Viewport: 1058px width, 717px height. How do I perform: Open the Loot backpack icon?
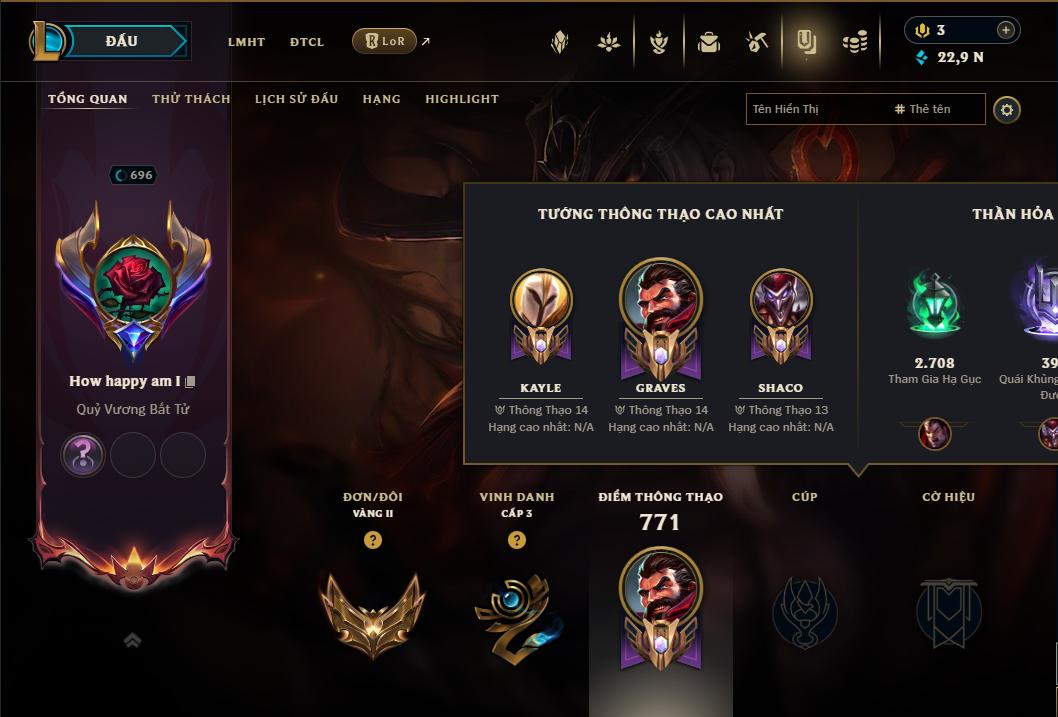pyautogui.click(x=708, y=42)
